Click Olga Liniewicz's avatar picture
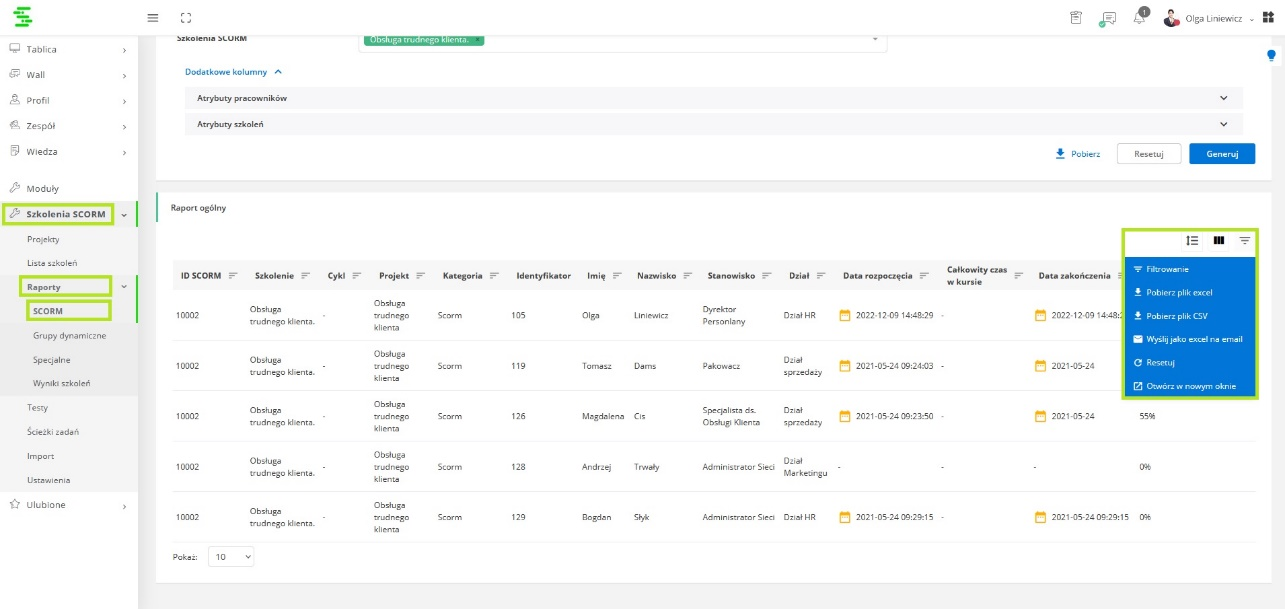The height and width of the screenshot is (609, 1285). [1171, 18]
